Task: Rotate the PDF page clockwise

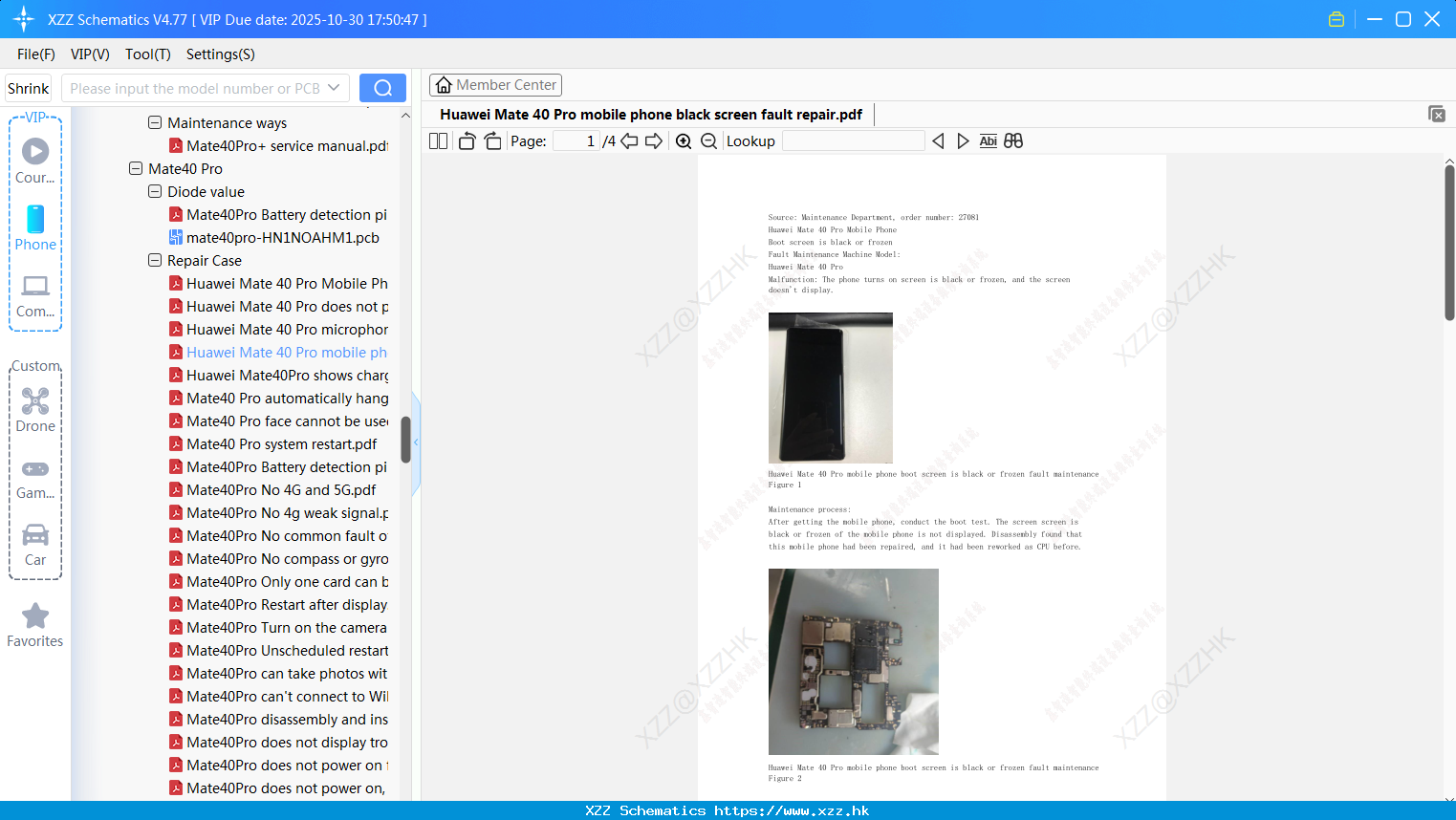Action: coord(492,140)
